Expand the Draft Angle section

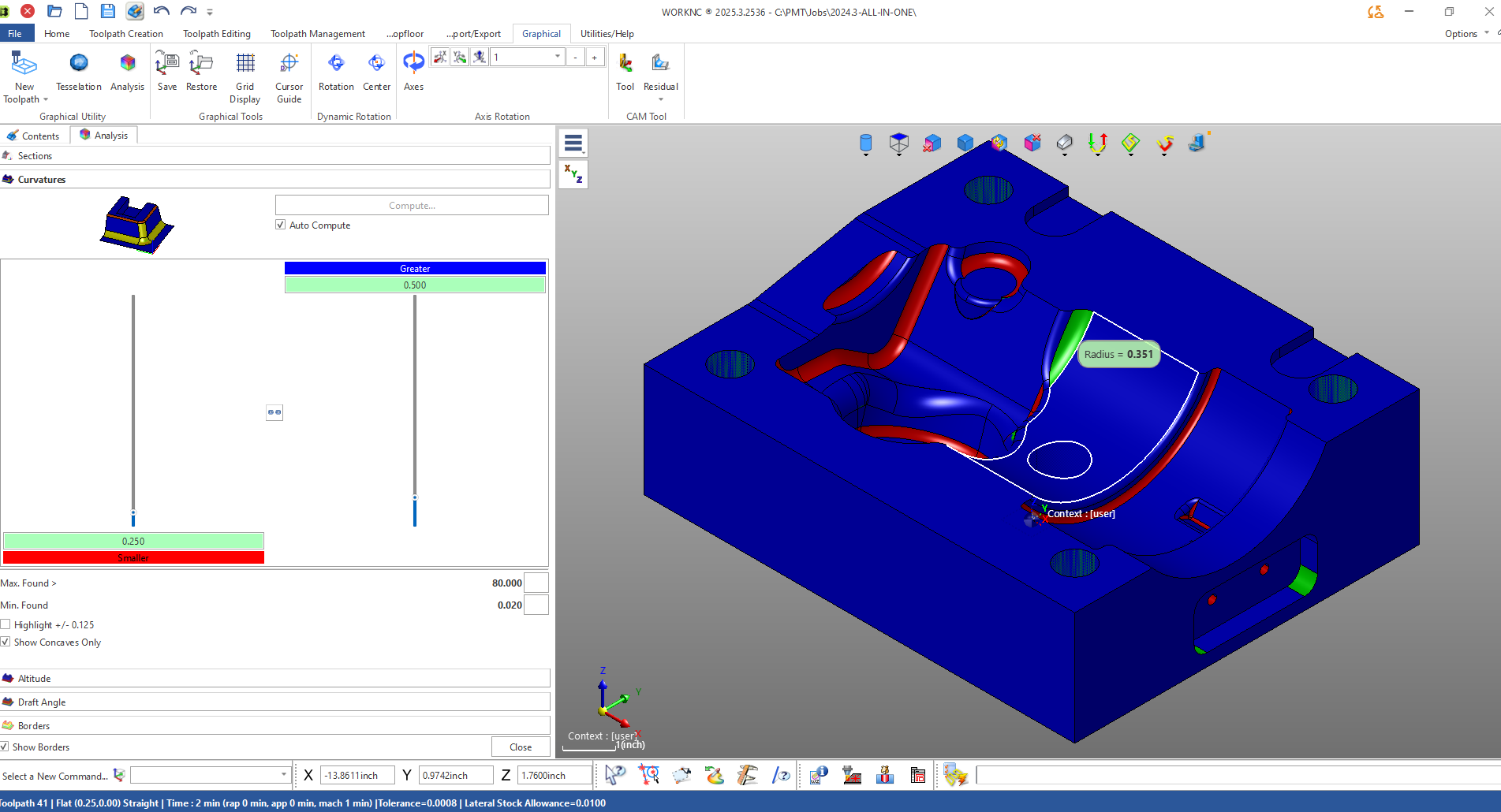(42, 702)
